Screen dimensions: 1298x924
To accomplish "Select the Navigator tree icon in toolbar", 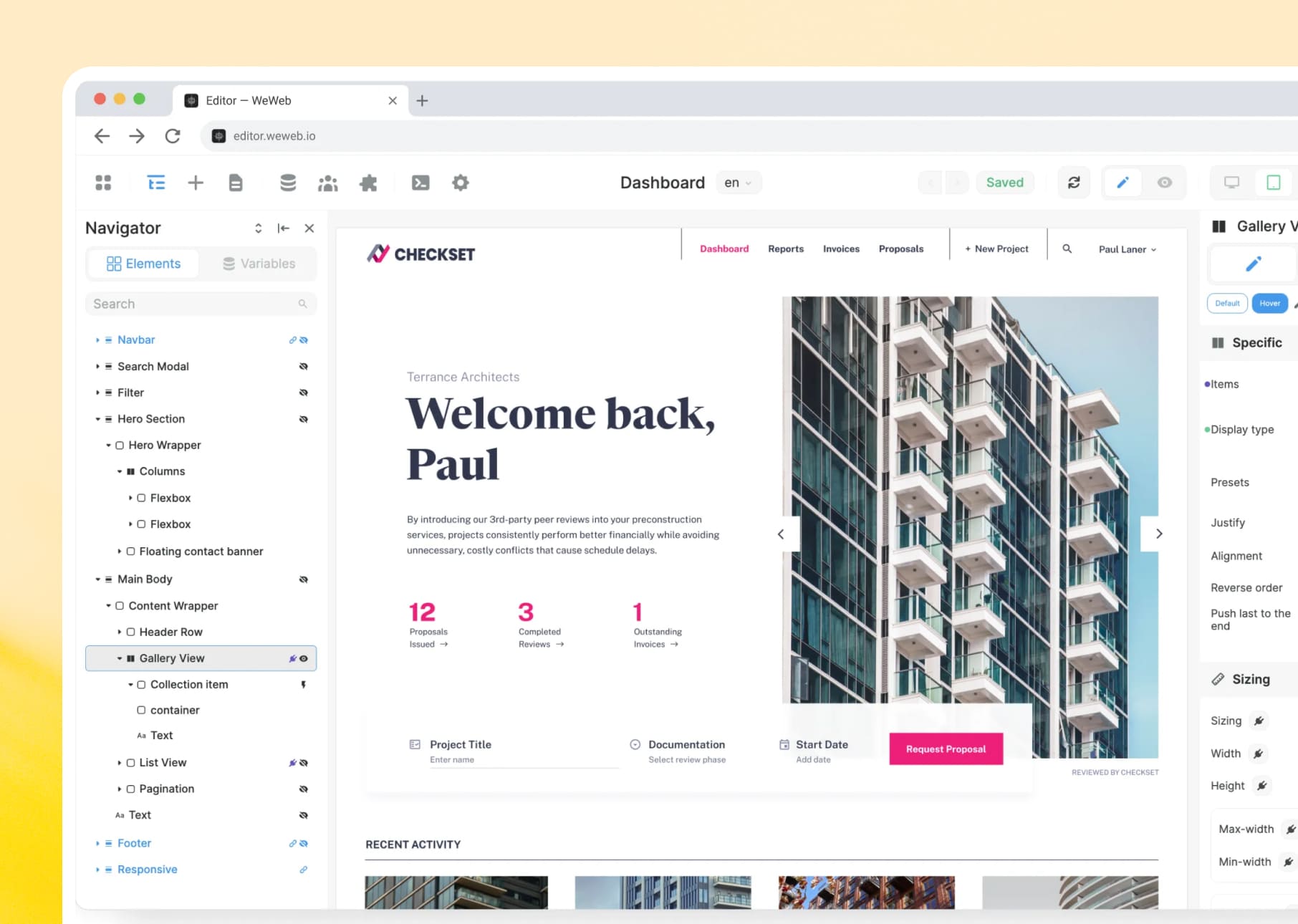I will (x=156, y=183).
